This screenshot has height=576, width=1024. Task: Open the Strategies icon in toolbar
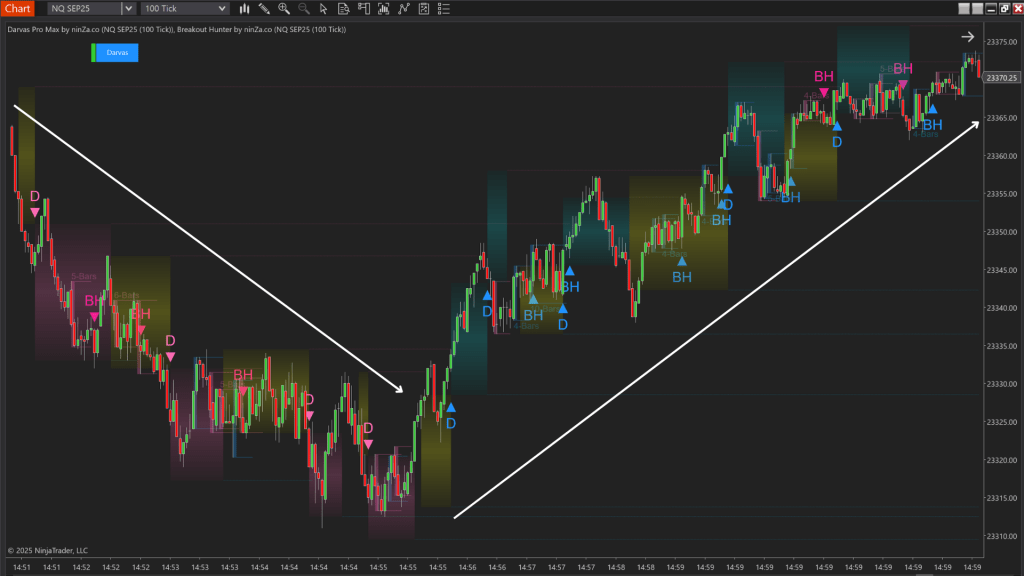(x=404, y=9)
